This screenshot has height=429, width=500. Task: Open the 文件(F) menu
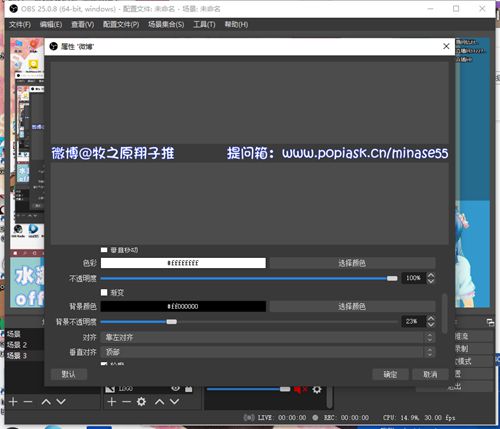point(20,24)
